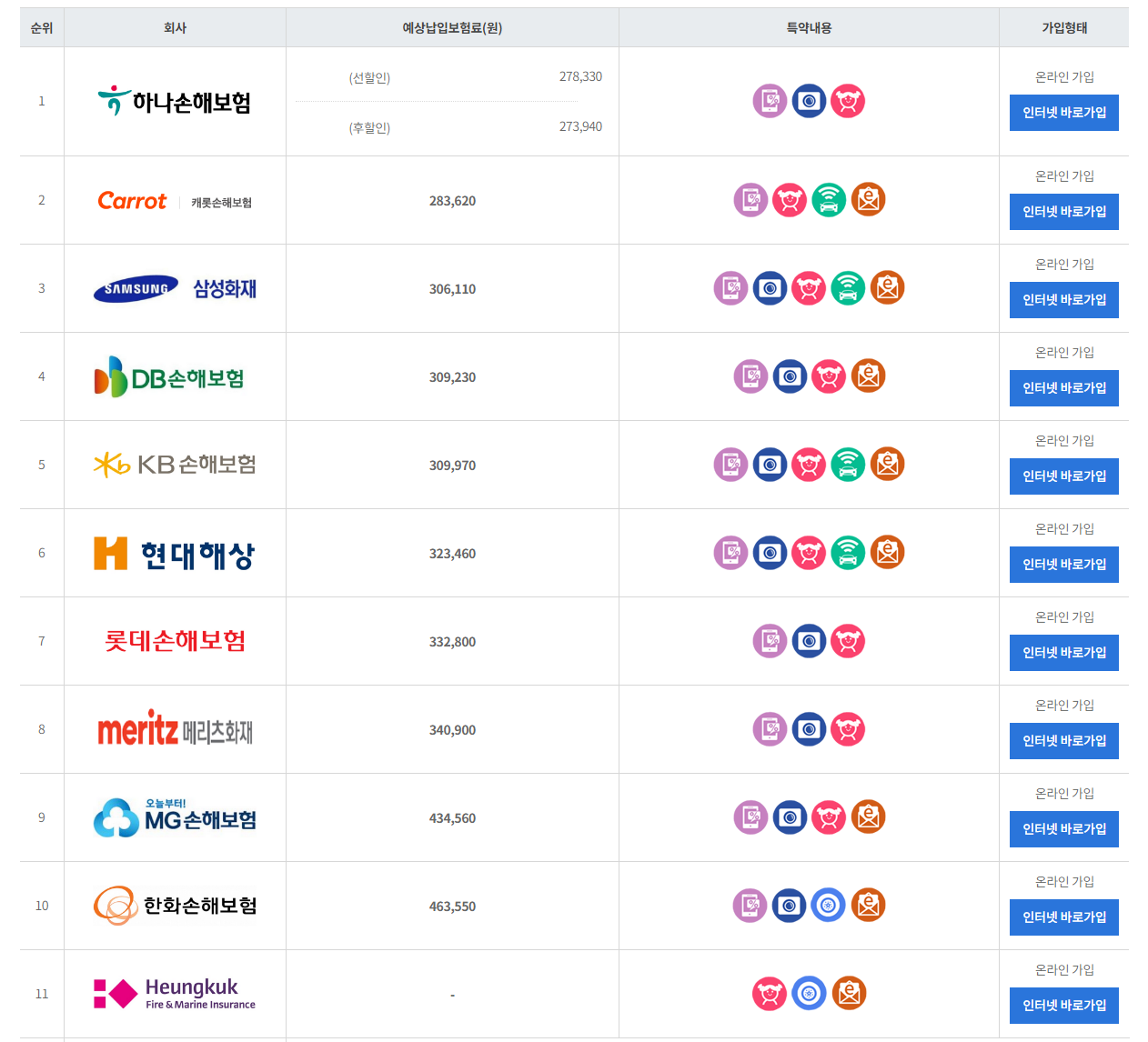Click the blue dashcam icon in MG손해보험 row

[790, 817]
